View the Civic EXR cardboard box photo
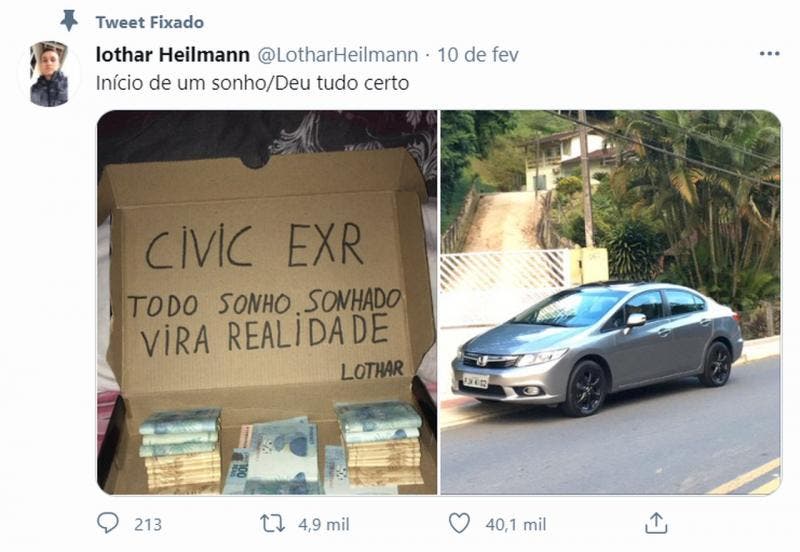 coord(267,302)
